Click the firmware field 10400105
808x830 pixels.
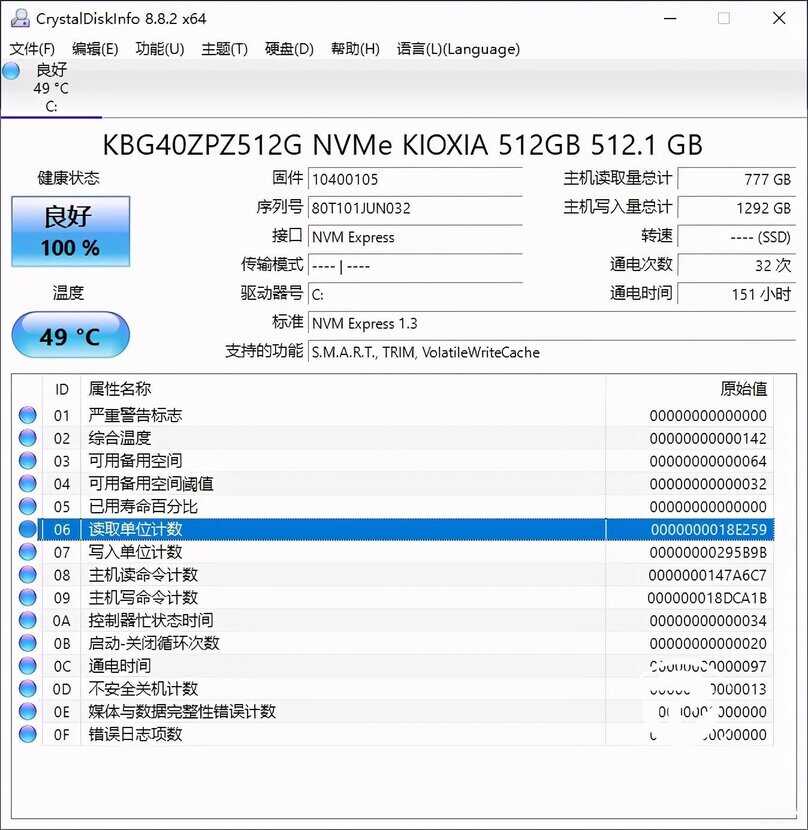pos(416,179)
